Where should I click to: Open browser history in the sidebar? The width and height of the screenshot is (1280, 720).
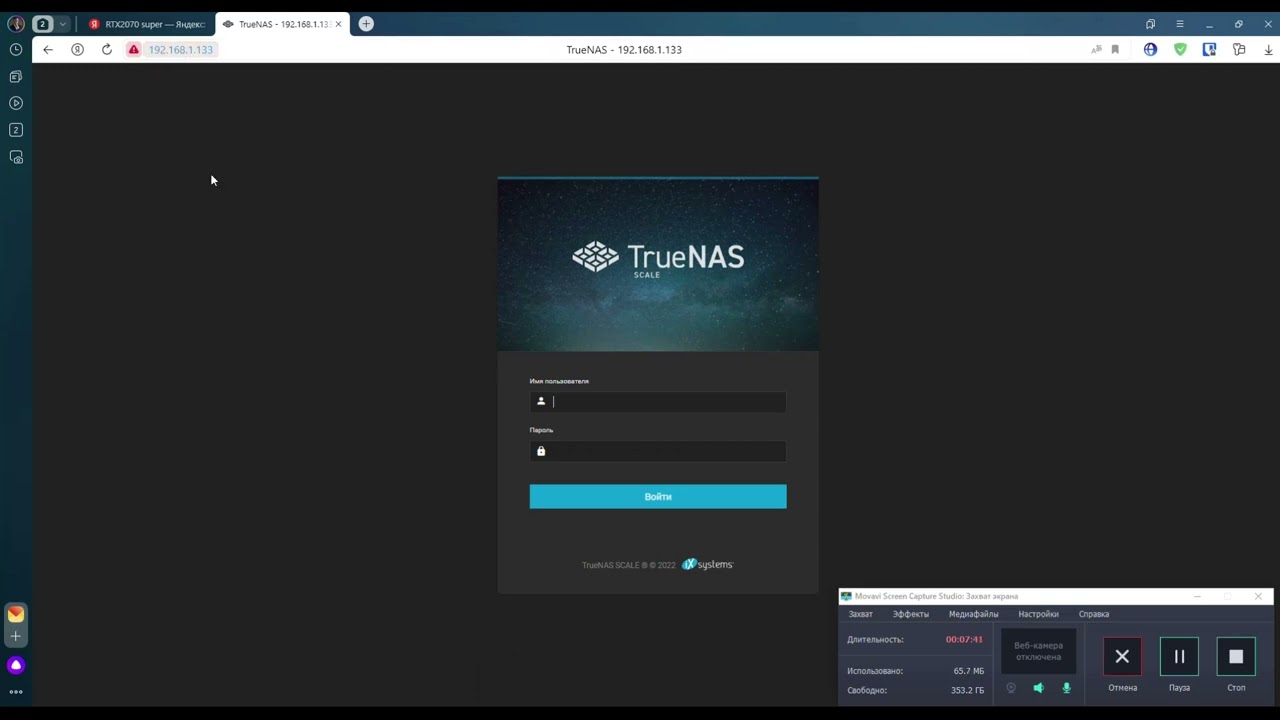tap(16, 49)
